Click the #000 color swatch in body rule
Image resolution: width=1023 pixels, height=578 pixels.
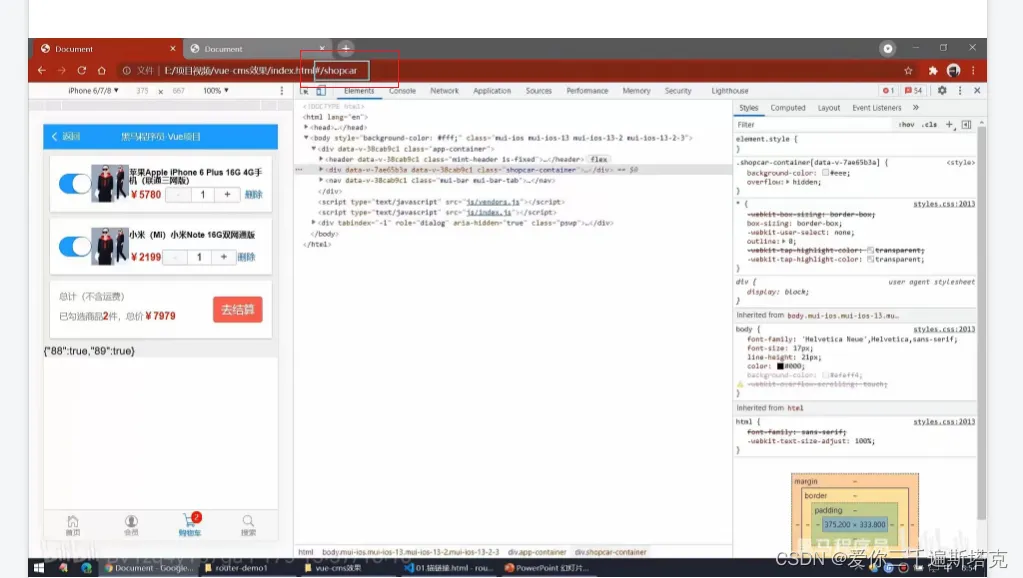click(x=780, y=366)
